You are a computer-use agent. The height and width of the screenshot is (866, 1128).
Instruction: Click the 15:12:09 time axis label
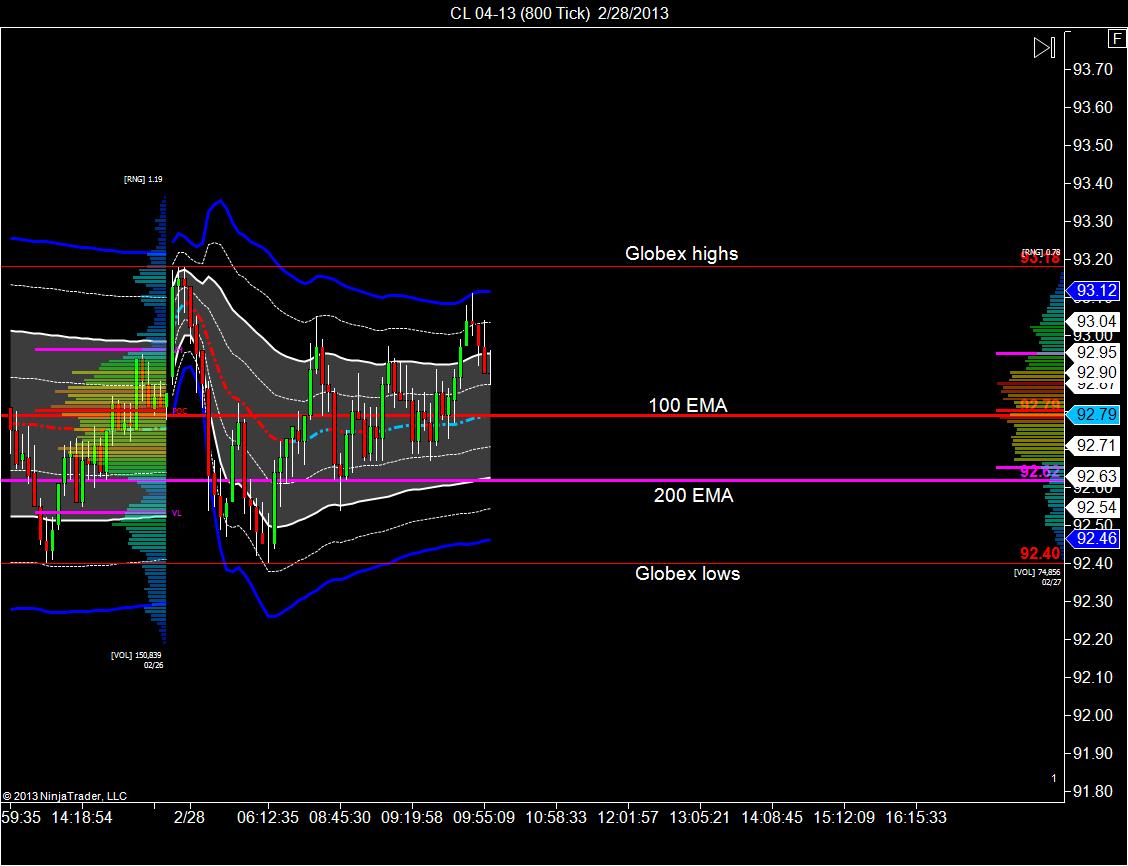844,818
